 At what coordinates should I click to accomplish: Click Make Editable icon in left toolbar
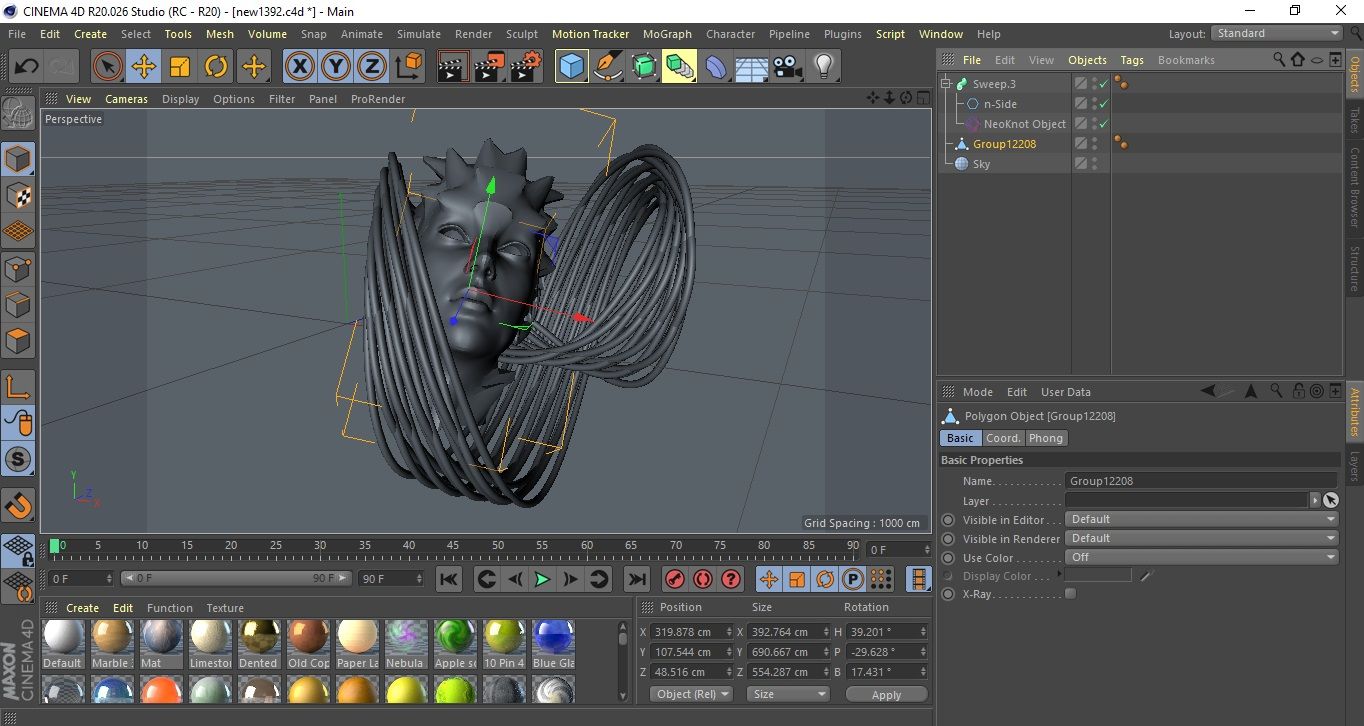[19, 113]
